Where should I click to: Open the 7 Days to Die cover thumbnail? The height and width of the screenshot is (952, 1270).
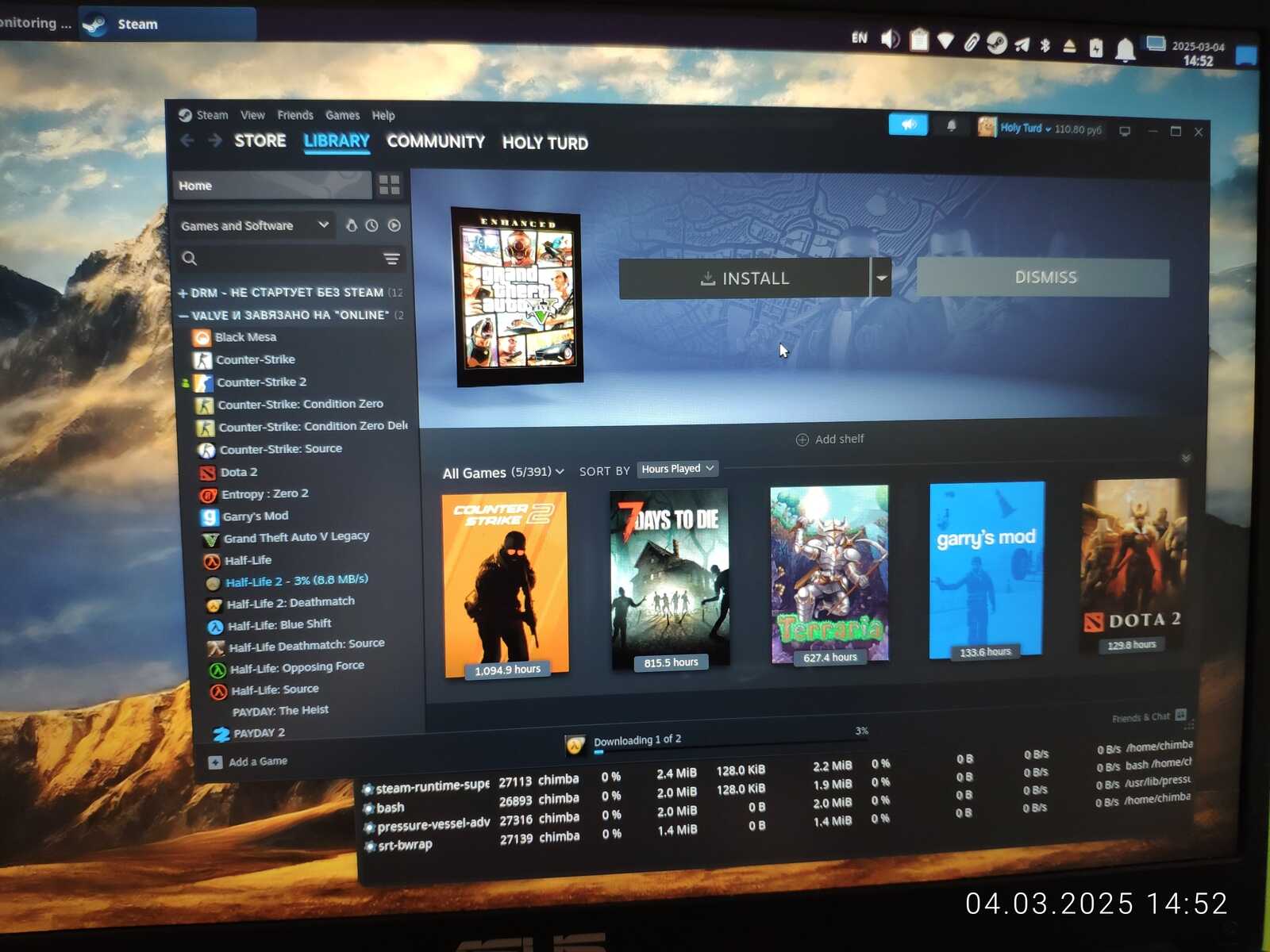669,580
